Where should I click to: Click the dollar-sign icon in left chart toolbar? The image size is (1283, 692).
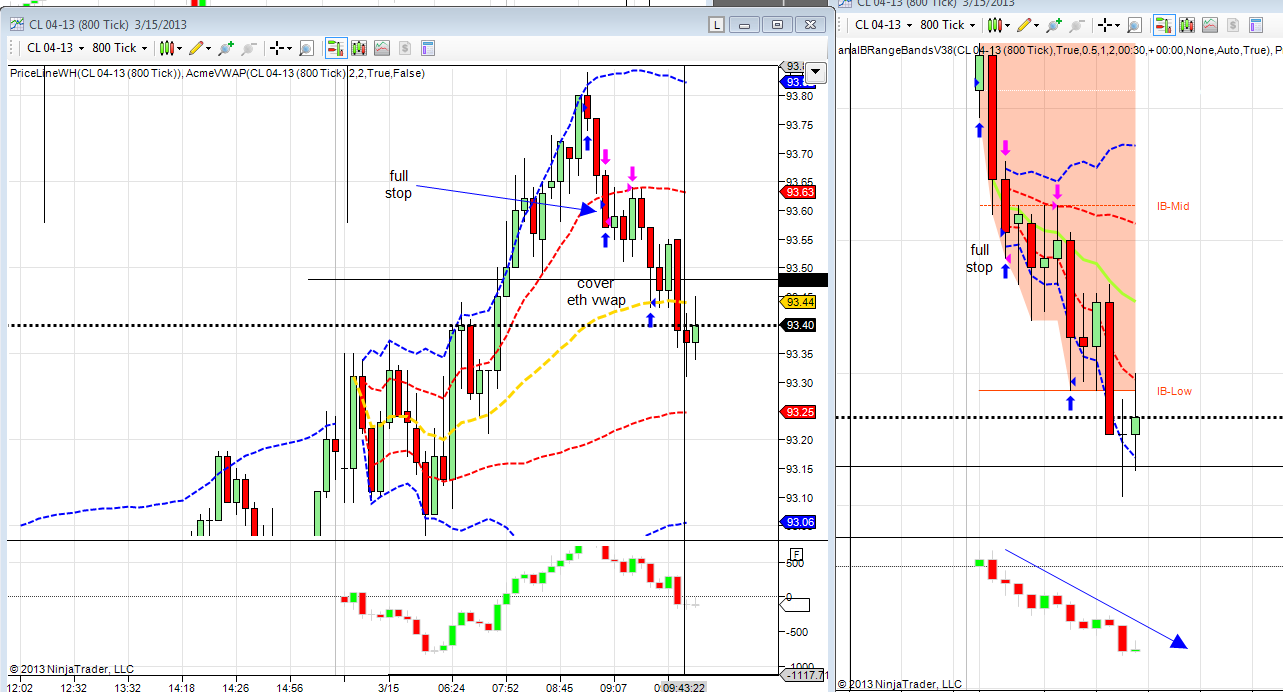(405, 48)
